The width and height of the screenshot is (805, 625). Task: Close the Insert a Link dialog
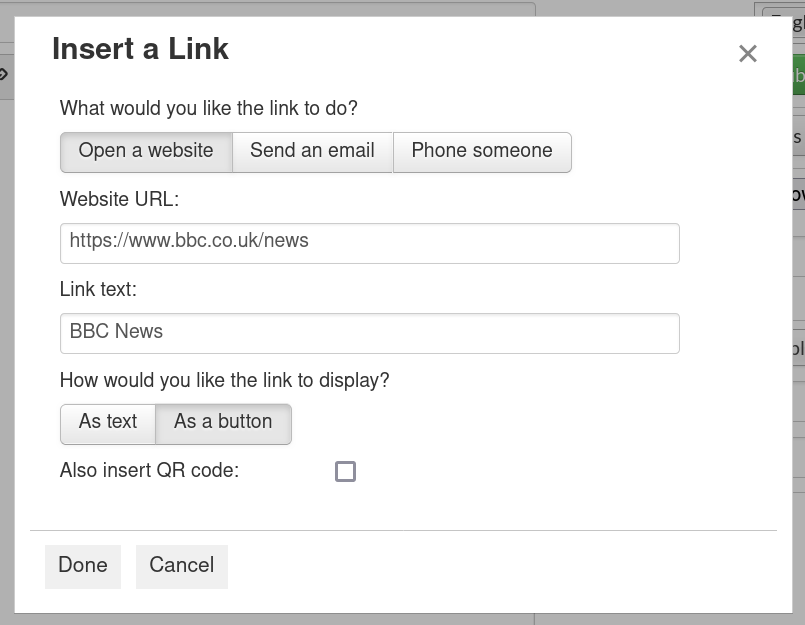(747, 54)
